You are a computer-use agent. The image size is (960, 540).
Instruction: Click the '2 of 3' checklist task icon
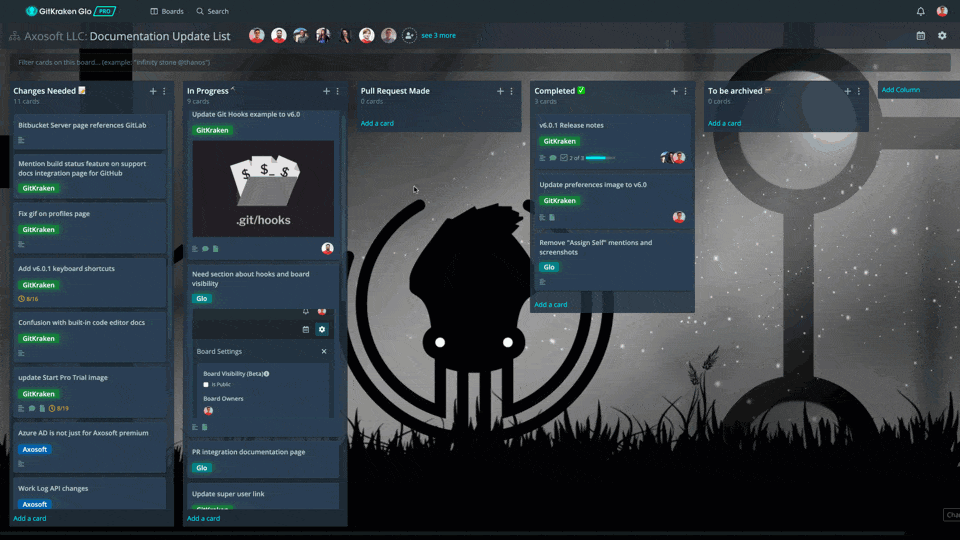click(x=564, y=158)
